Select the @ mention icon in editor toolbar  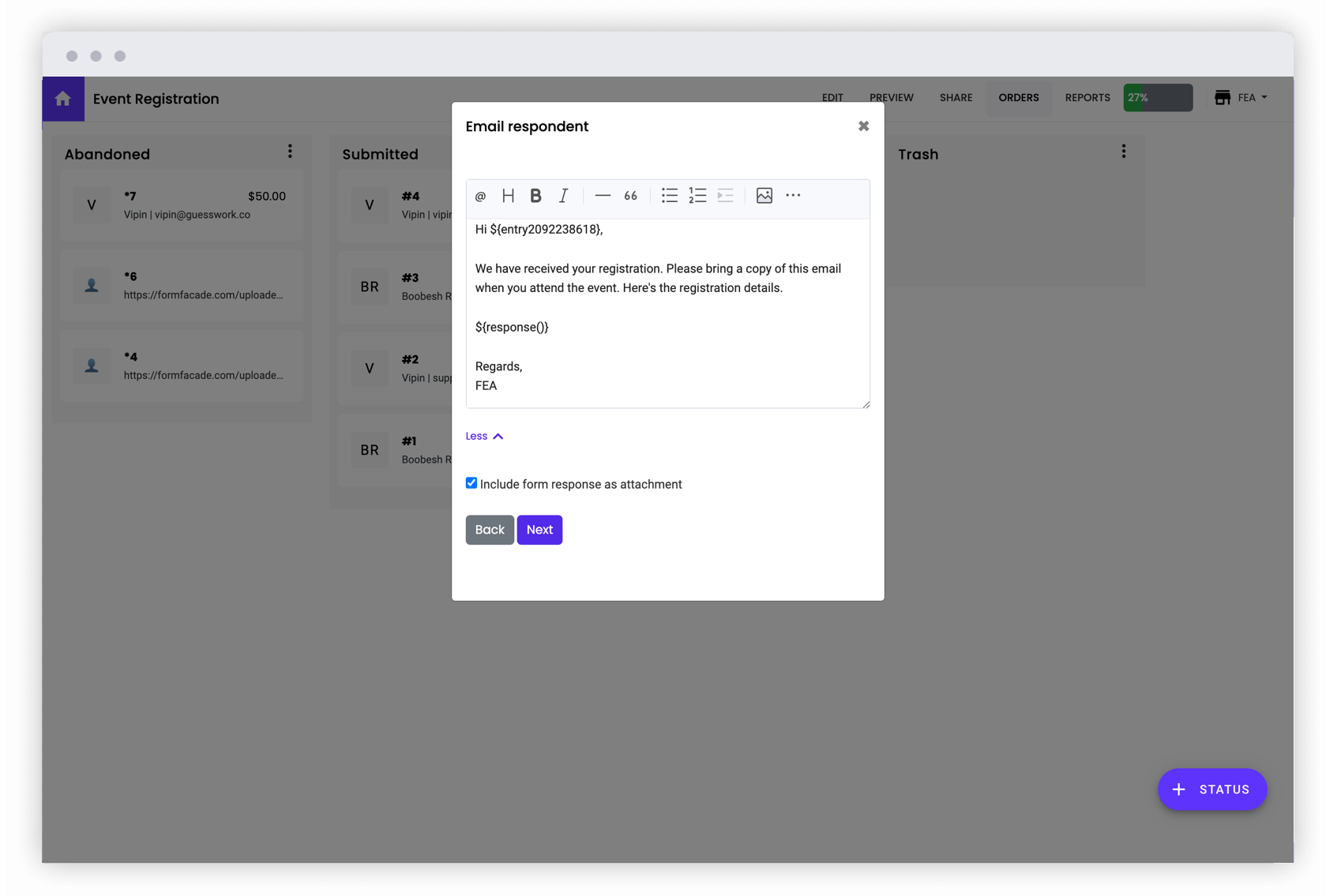(480, 195)
